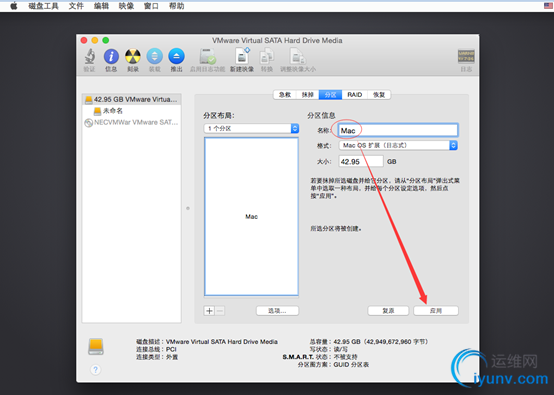Select the Mac partition block in layout
Image resolution: width=554 pixels, height=395 pixels.
point(251,216)
